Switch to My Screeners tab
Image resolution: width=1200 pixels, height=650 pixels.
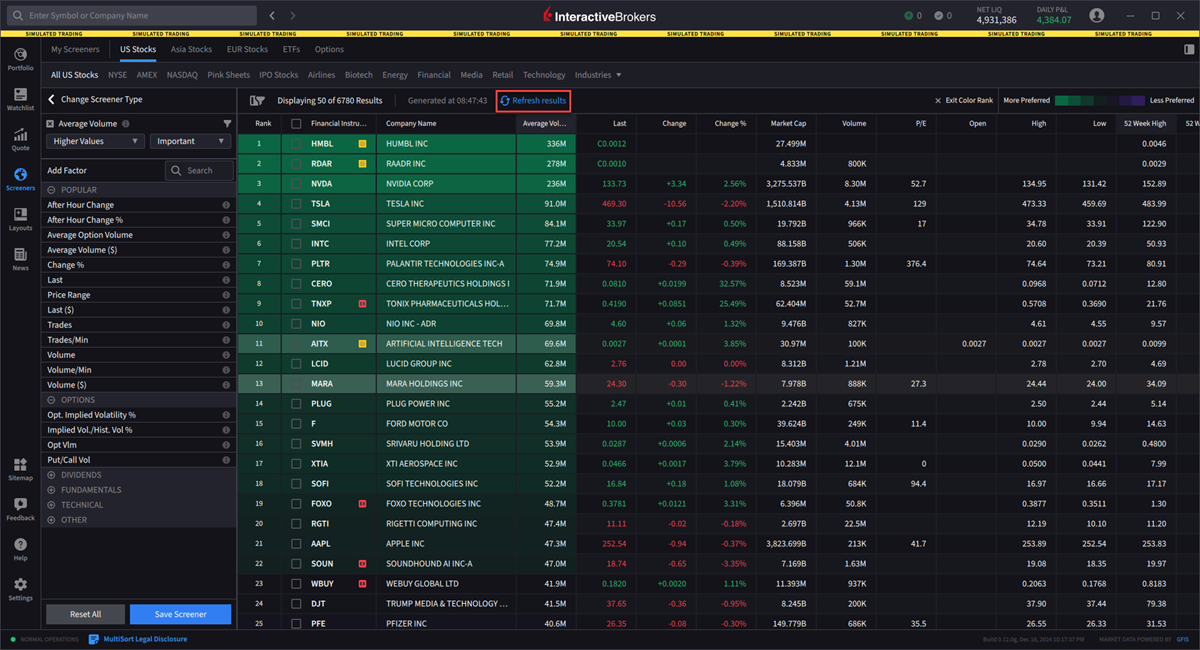(x=76, y=49)
